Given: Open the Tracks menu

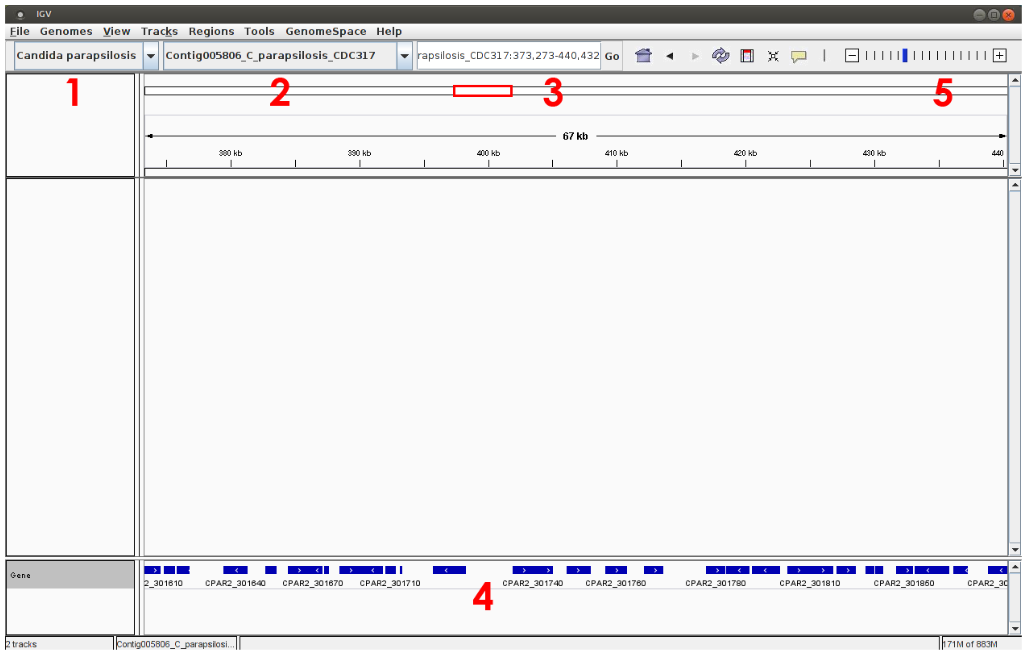Looking at the screenshot, I should (159, 31).
